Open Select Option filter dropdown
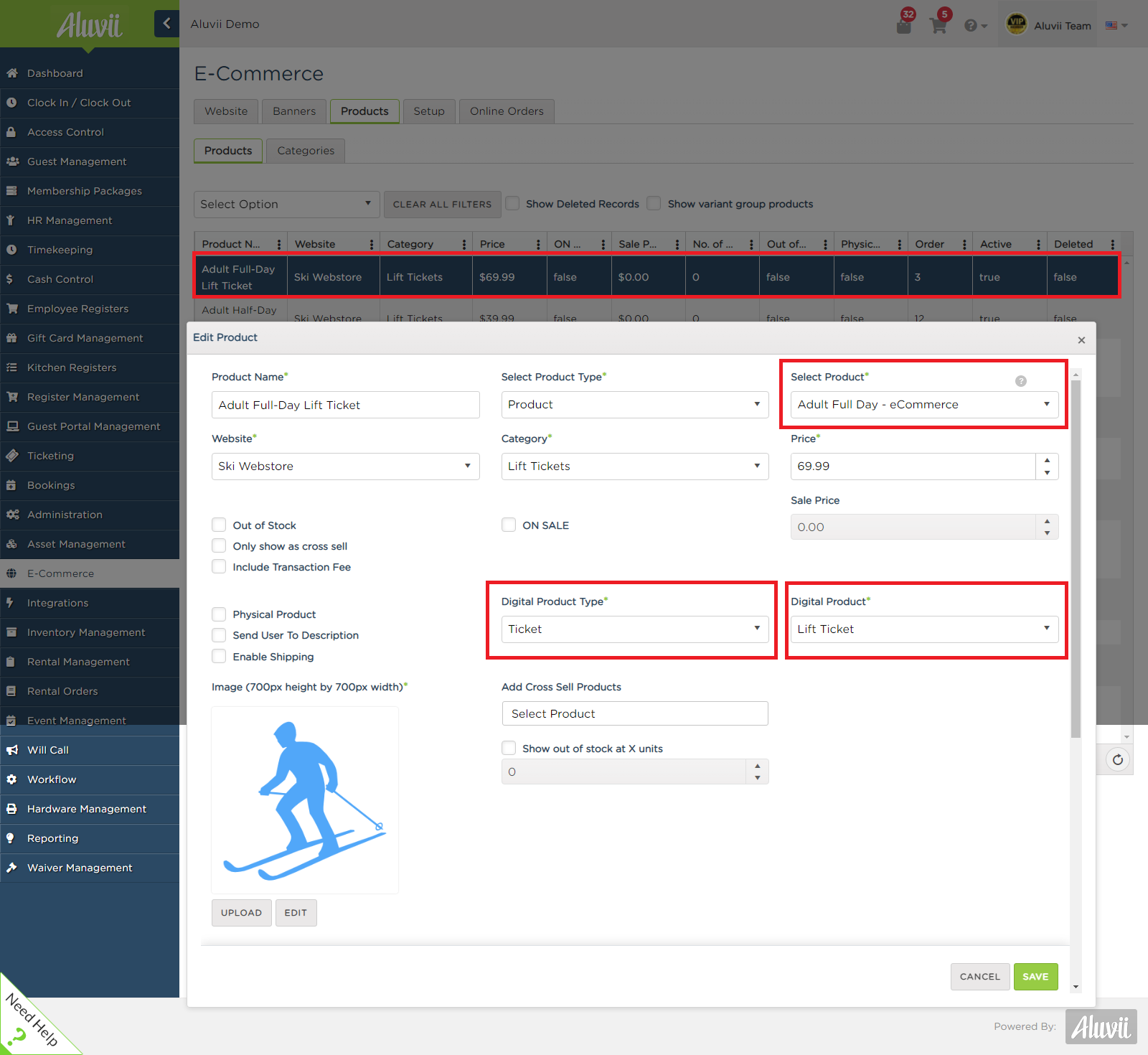The height and width of the screenshot is (1055, 1148). pyautogui.click(x=286, y=205)
